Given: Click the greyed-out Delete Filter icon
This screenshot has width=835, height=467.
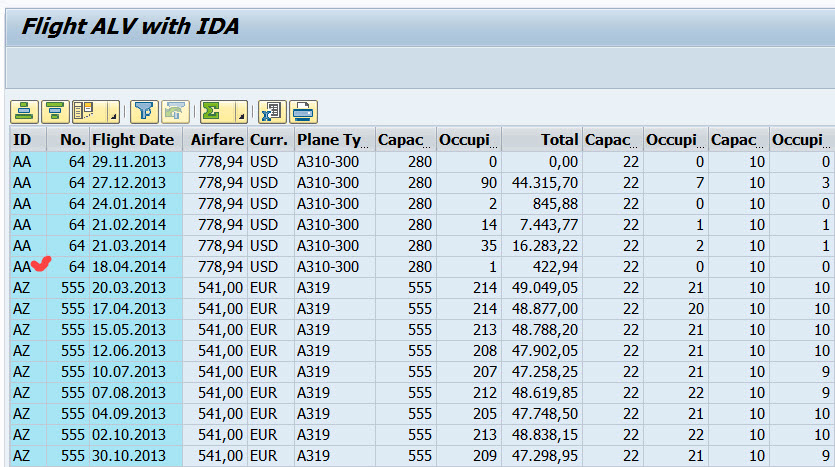Looking at the screenshot, I should [x=175, y=110].
